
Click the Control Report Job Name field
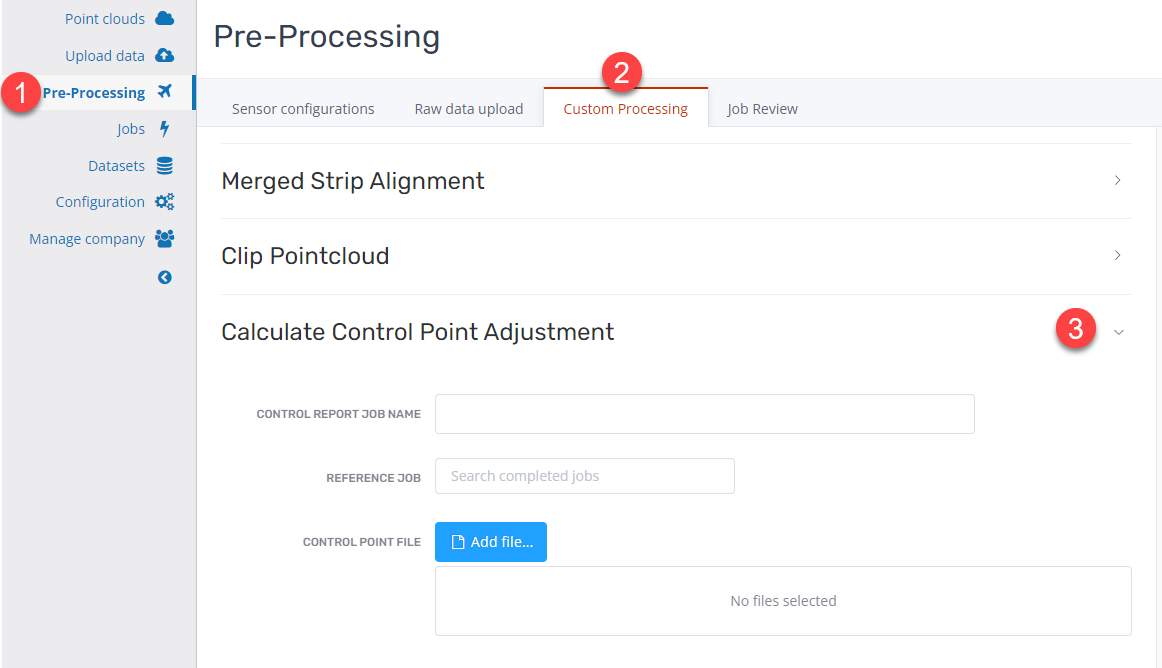pos(704,413)
